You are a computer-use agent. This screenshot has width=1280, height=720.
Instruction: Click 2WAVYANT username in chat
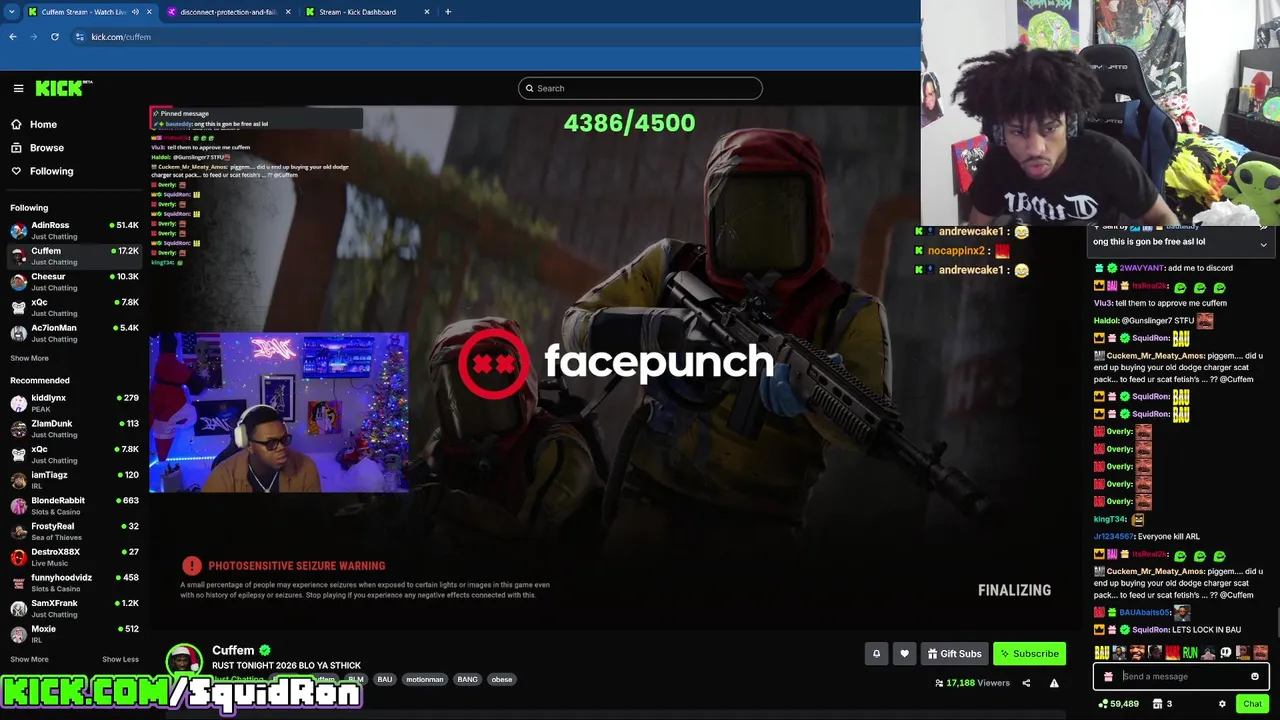coord(1142,268)
